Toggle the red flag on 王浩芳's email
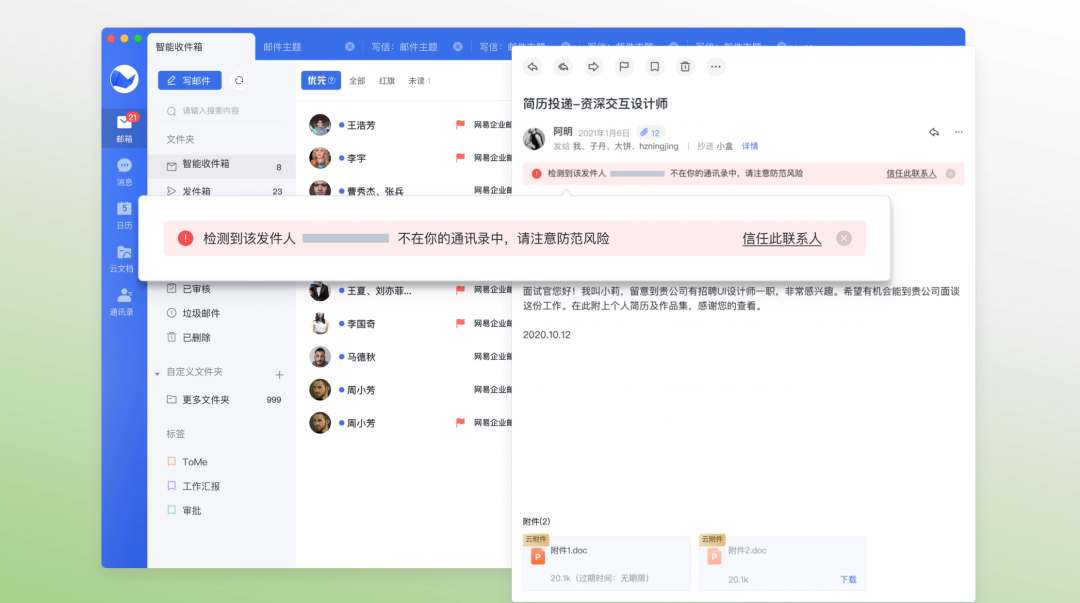 [x=459, y=124]
